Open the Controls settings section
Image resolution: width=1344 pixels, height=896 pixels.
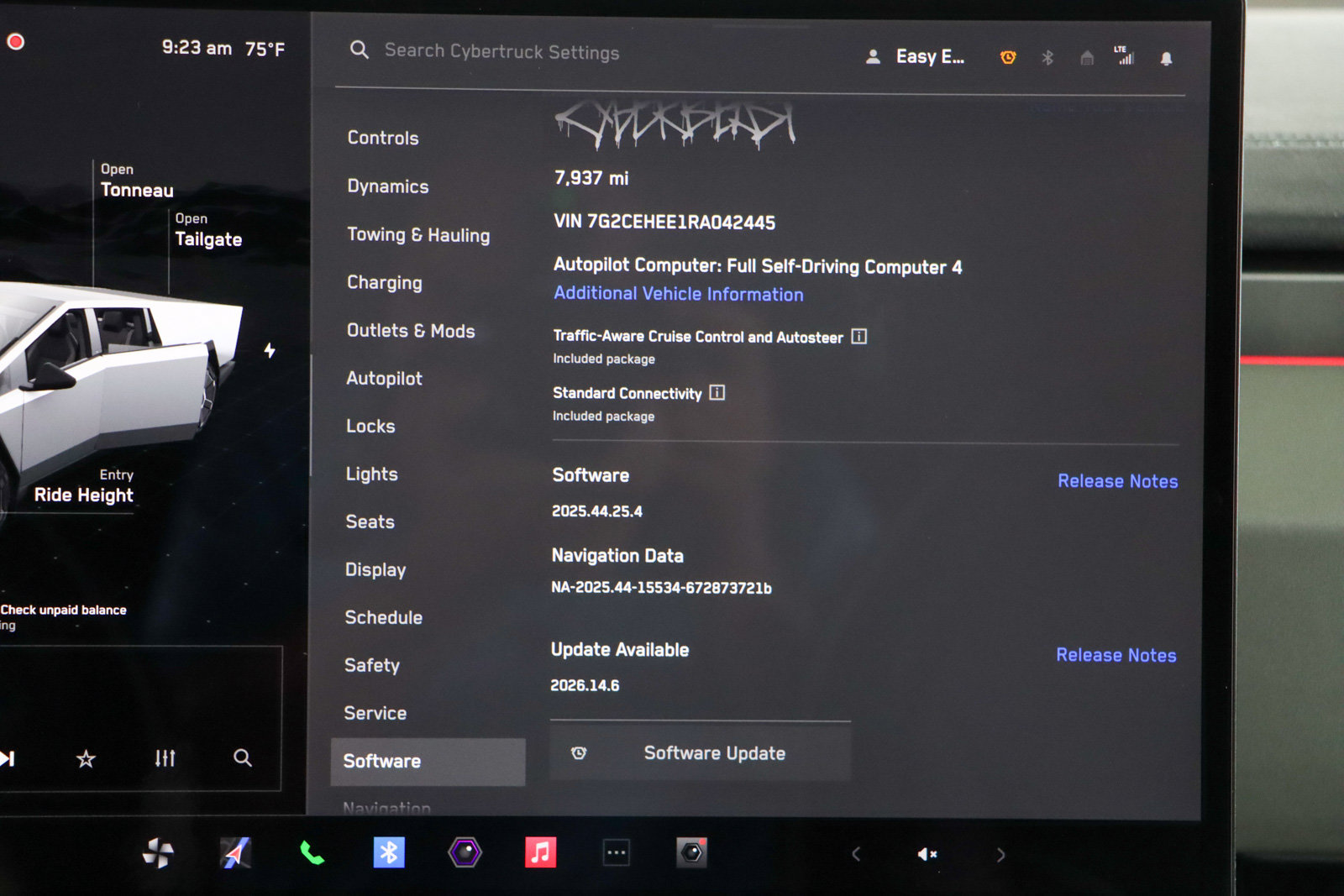click(x=383, y=138)
